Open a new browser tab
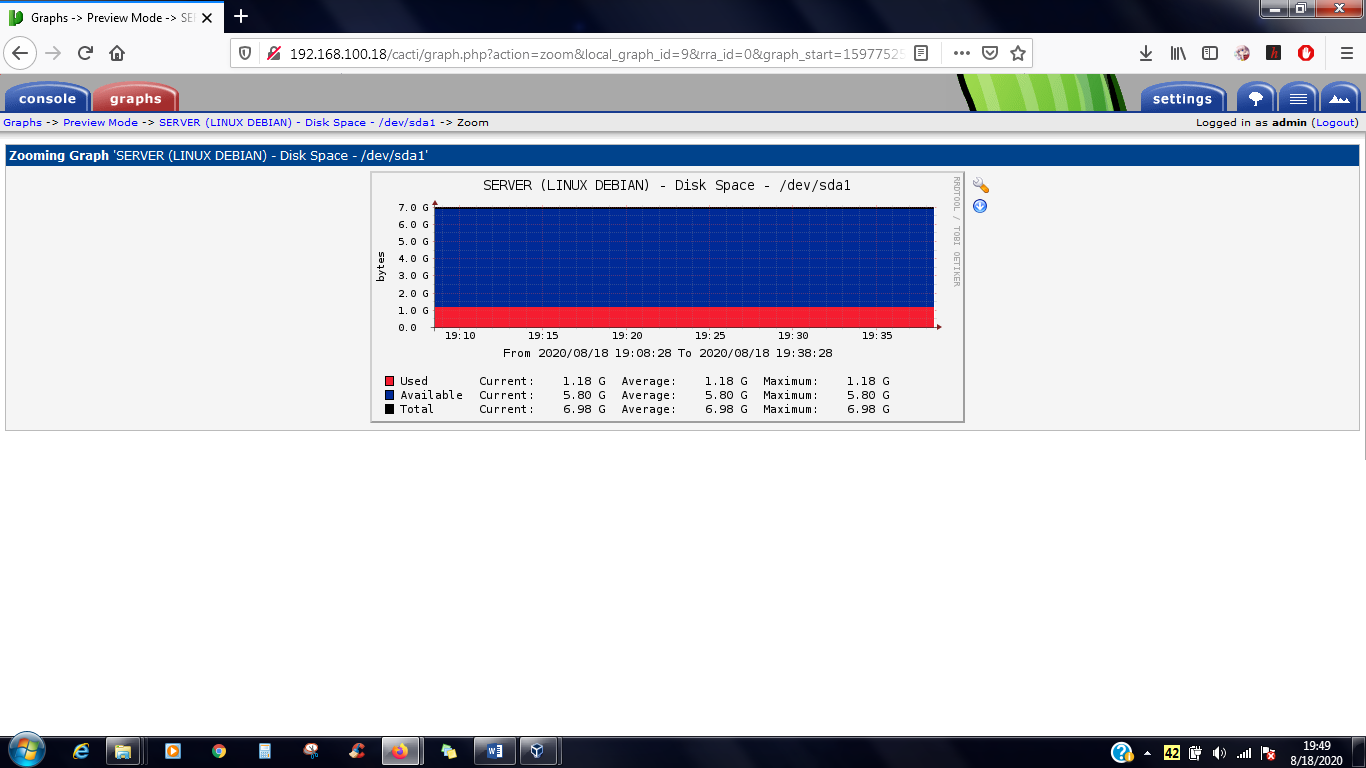The image size is (1366, 768). point(241,16)
